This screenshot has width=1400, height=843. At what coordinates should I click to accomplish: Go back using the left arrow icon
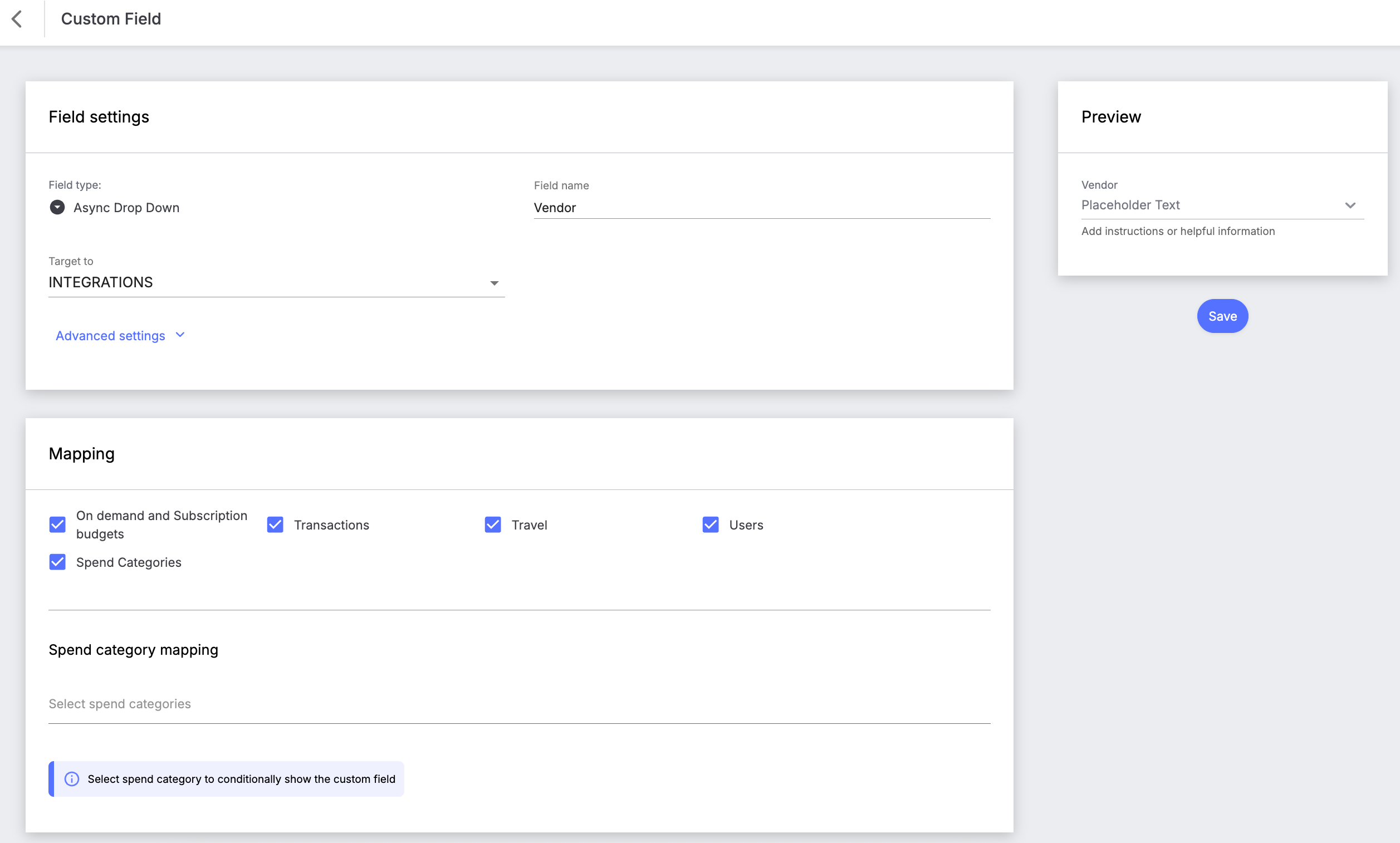tap(17, 19)
